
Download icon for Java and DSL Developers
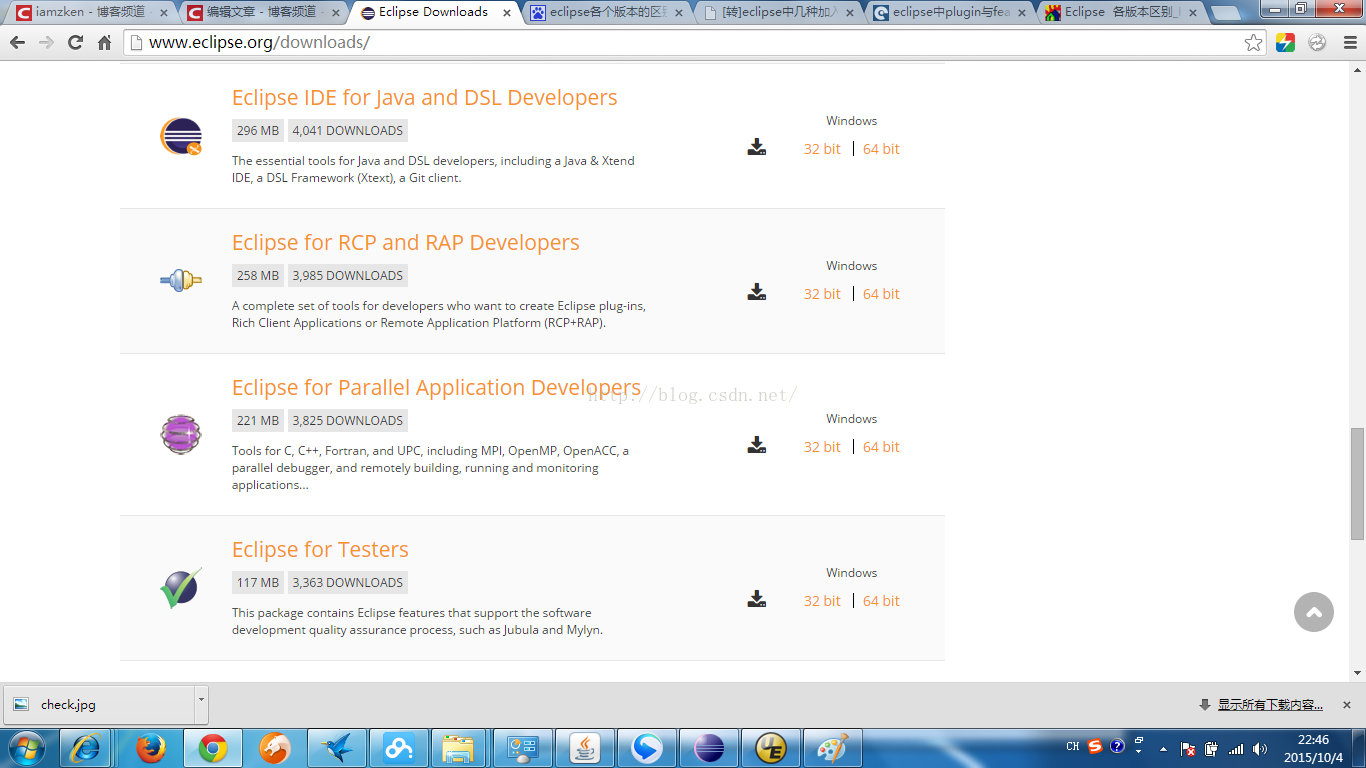click(x=757, y=147)
